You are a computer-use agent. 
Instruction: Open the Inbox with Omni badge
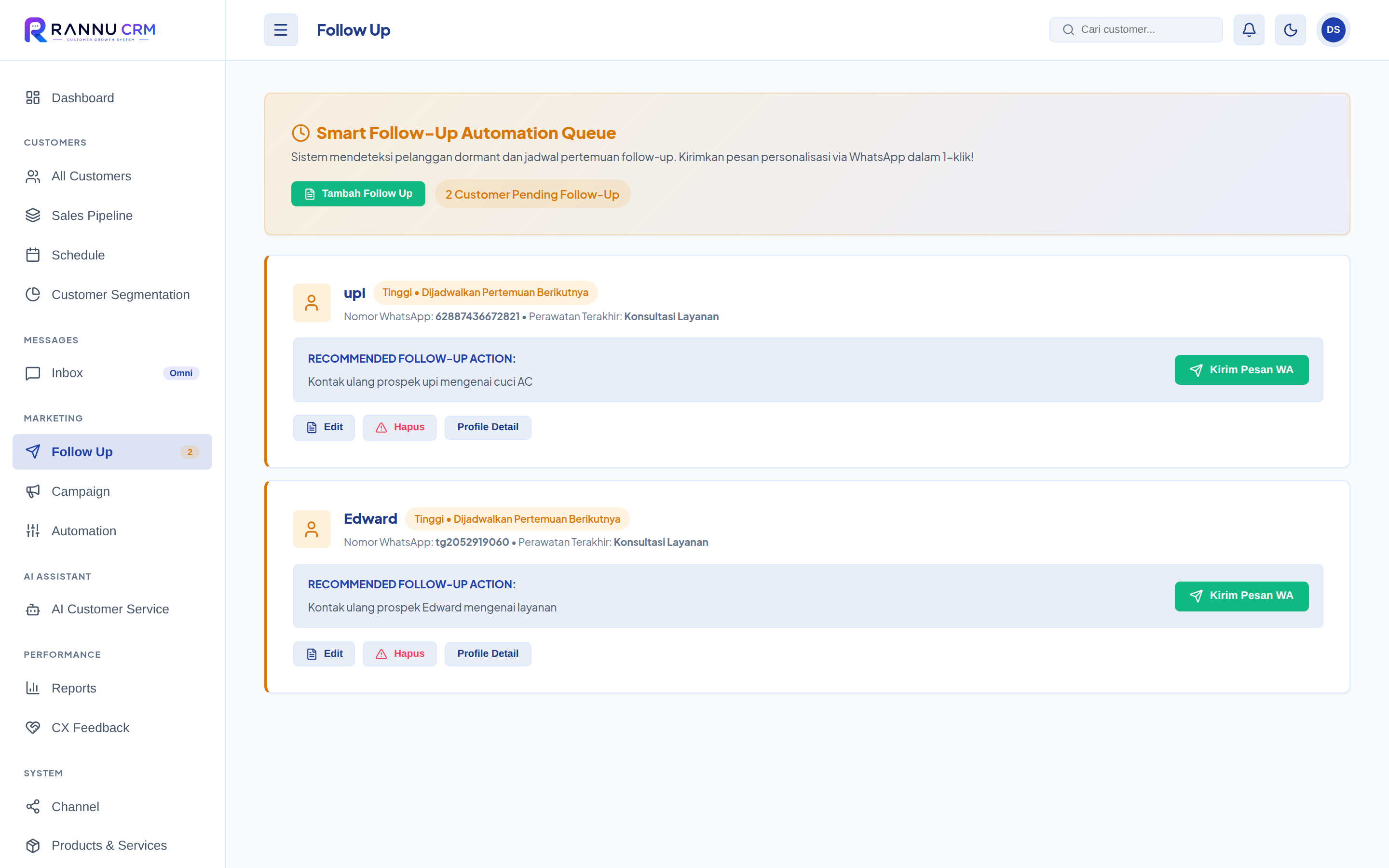click(x=112, y=373)
